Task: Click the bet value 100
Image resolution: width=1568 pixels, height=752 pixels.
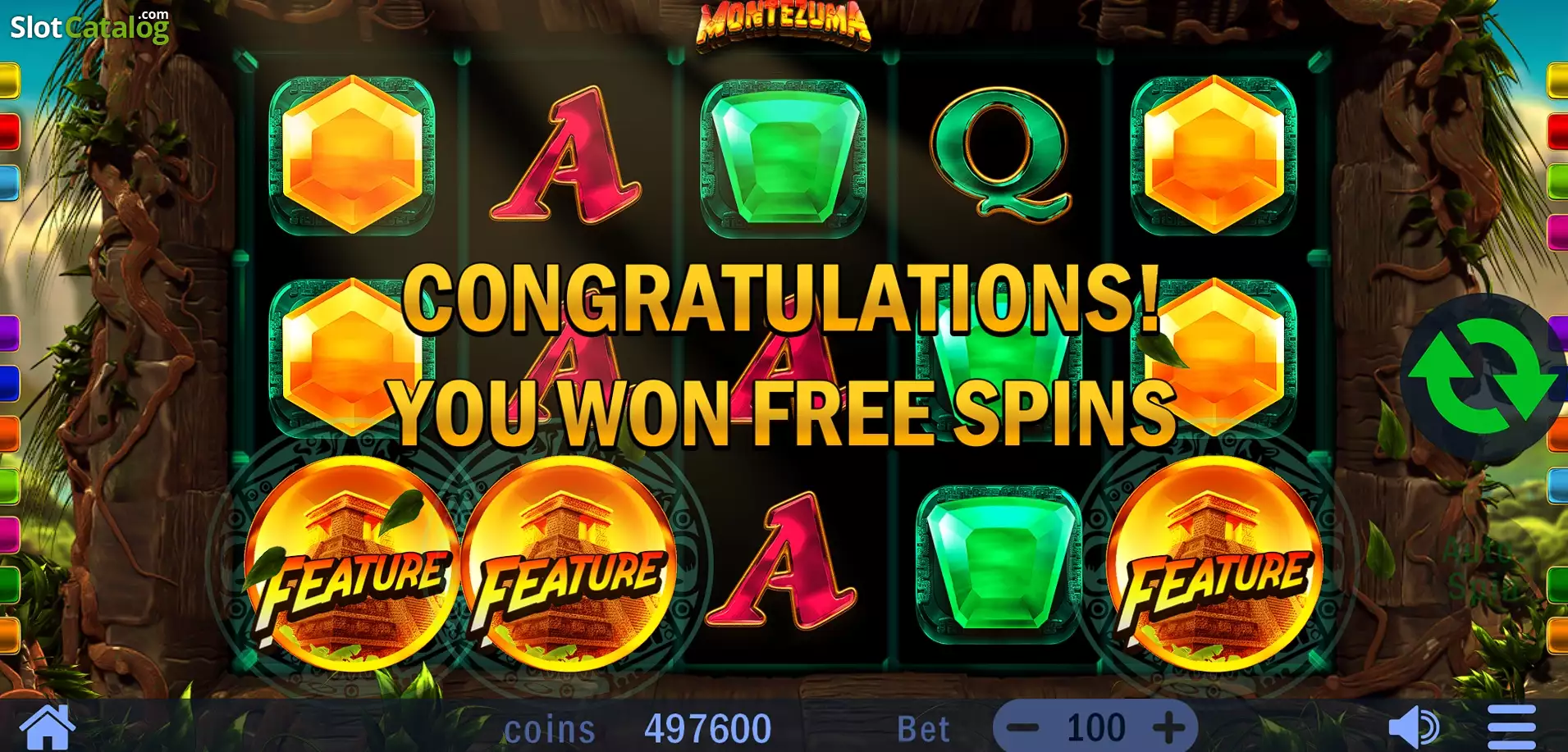Action: [x=1095, y=727]
